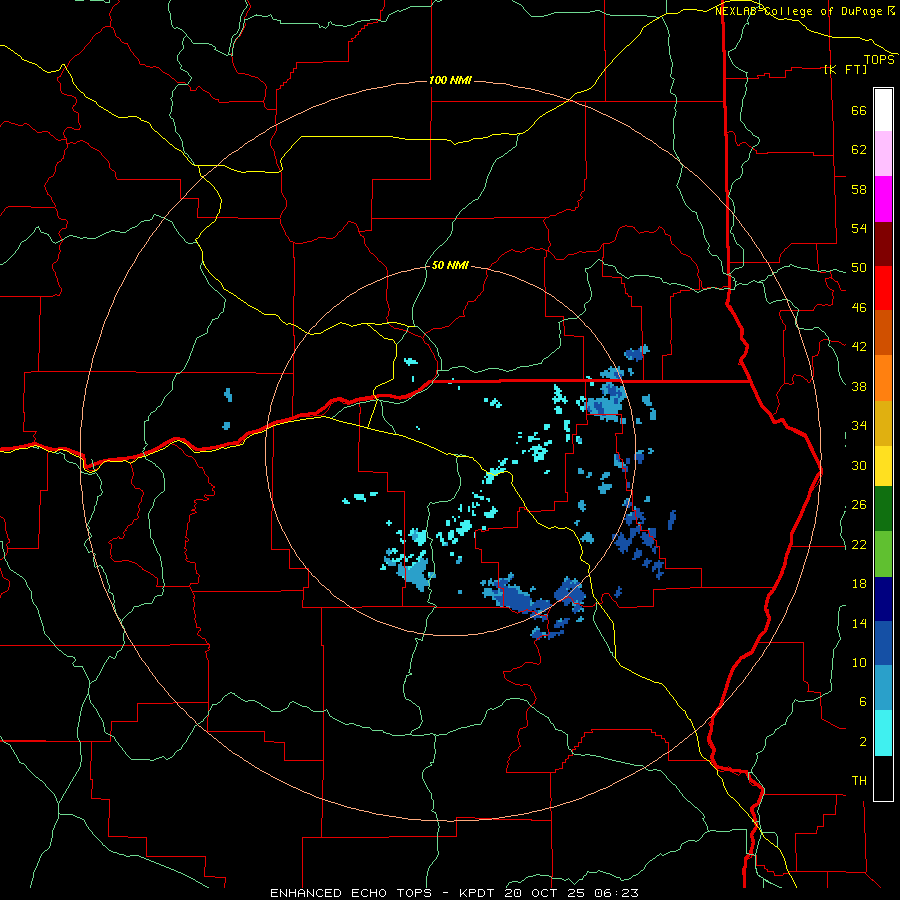Select the bright red legend swatch near 46
The width and height of the screenshot is (900, 900).
click(883, 288)
